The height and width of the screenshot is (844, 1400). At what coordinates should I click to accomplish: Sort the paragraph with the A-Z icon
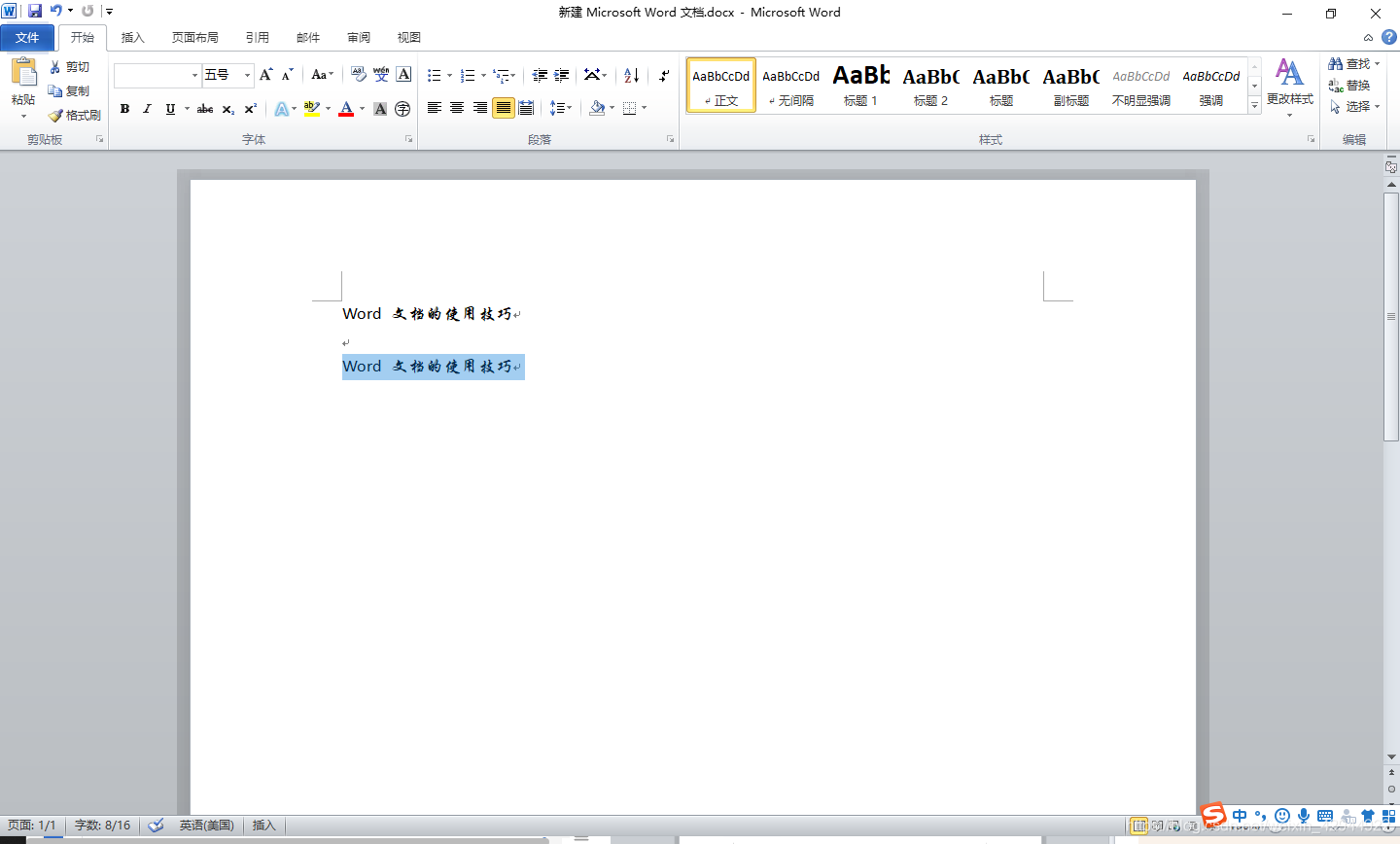point(632,75)
